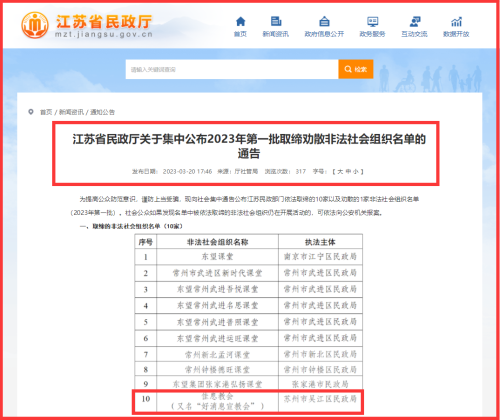Viewport: 500px width, 420px height.
Task: Click the 江苏省民政厅 site title text
Action: (x=104, y=22)
